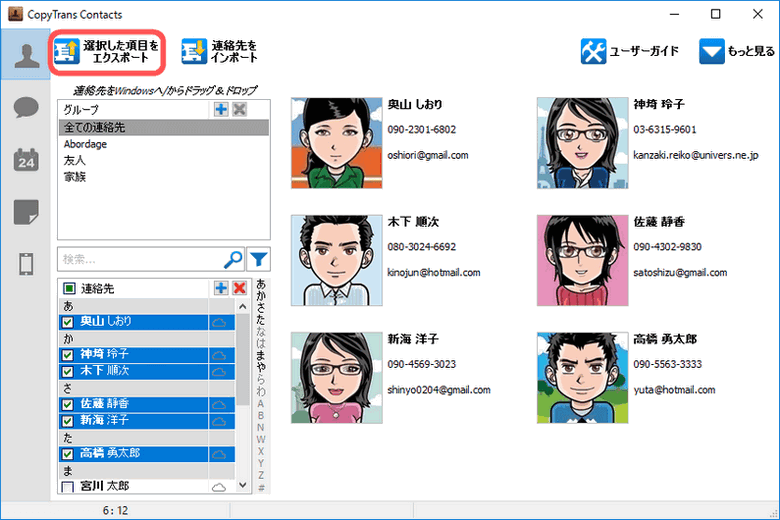Open the Contacts sidebar icon
The height and width of the screenshot is (520, 780).
pyautogui.click(x=25, y=55)
